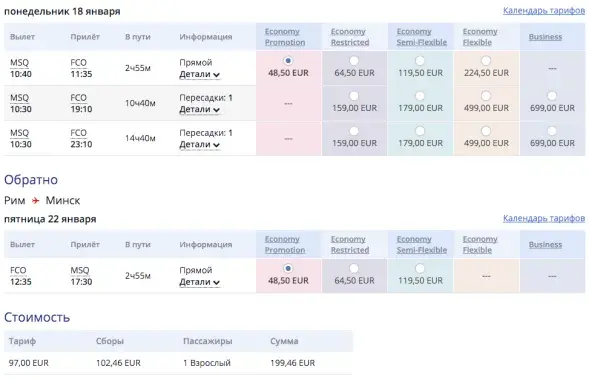
Task: Open Economy Promotion header in outbound table
Action: click(285, 37)
